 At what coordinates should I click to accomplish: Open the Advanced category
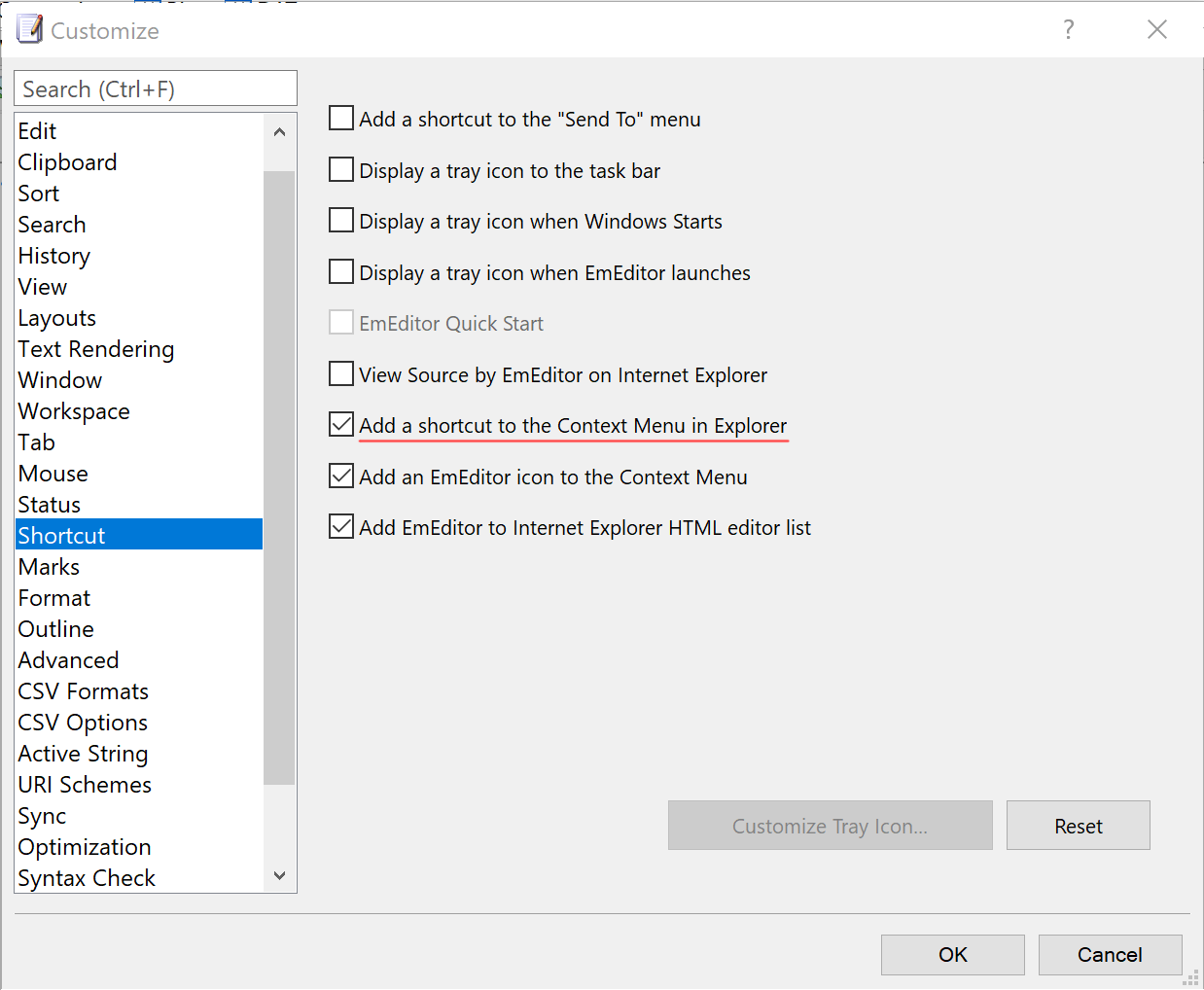point(139,660)
